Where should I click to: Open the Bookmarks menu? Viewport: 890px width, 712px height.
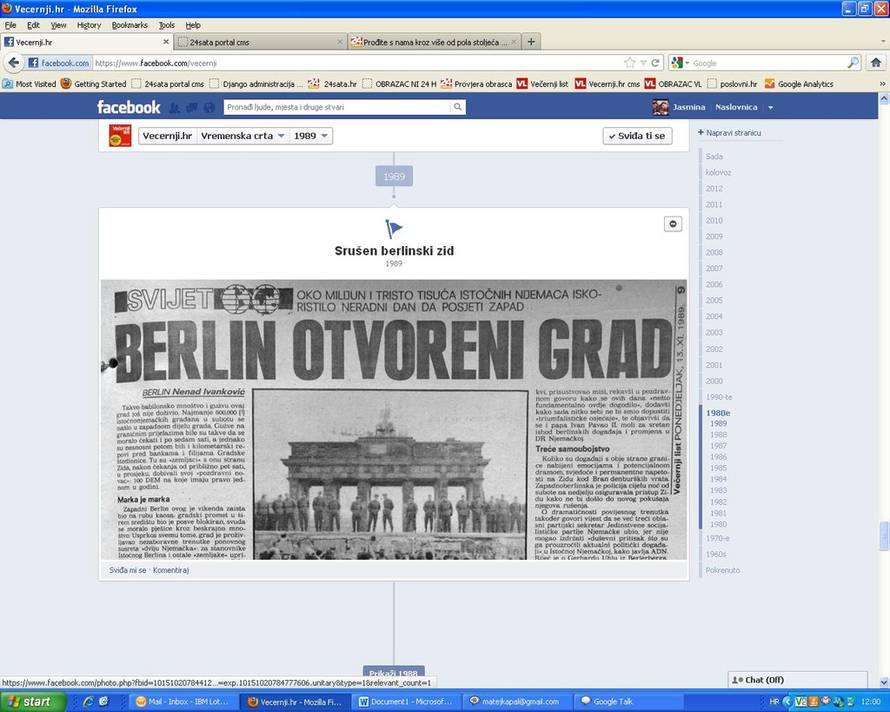click(129, 25)
